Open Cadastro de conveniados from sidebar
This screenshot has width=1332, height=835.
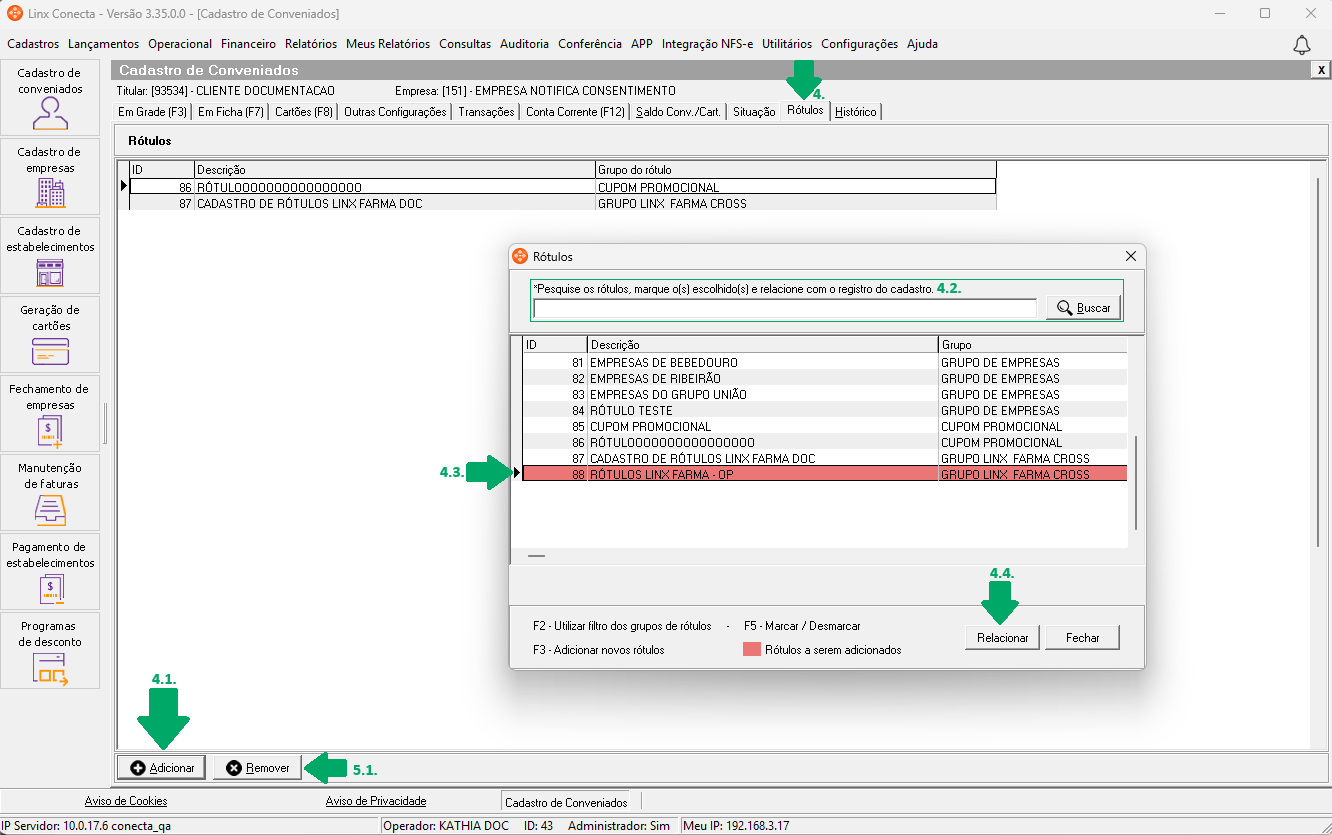pos(50,98)
